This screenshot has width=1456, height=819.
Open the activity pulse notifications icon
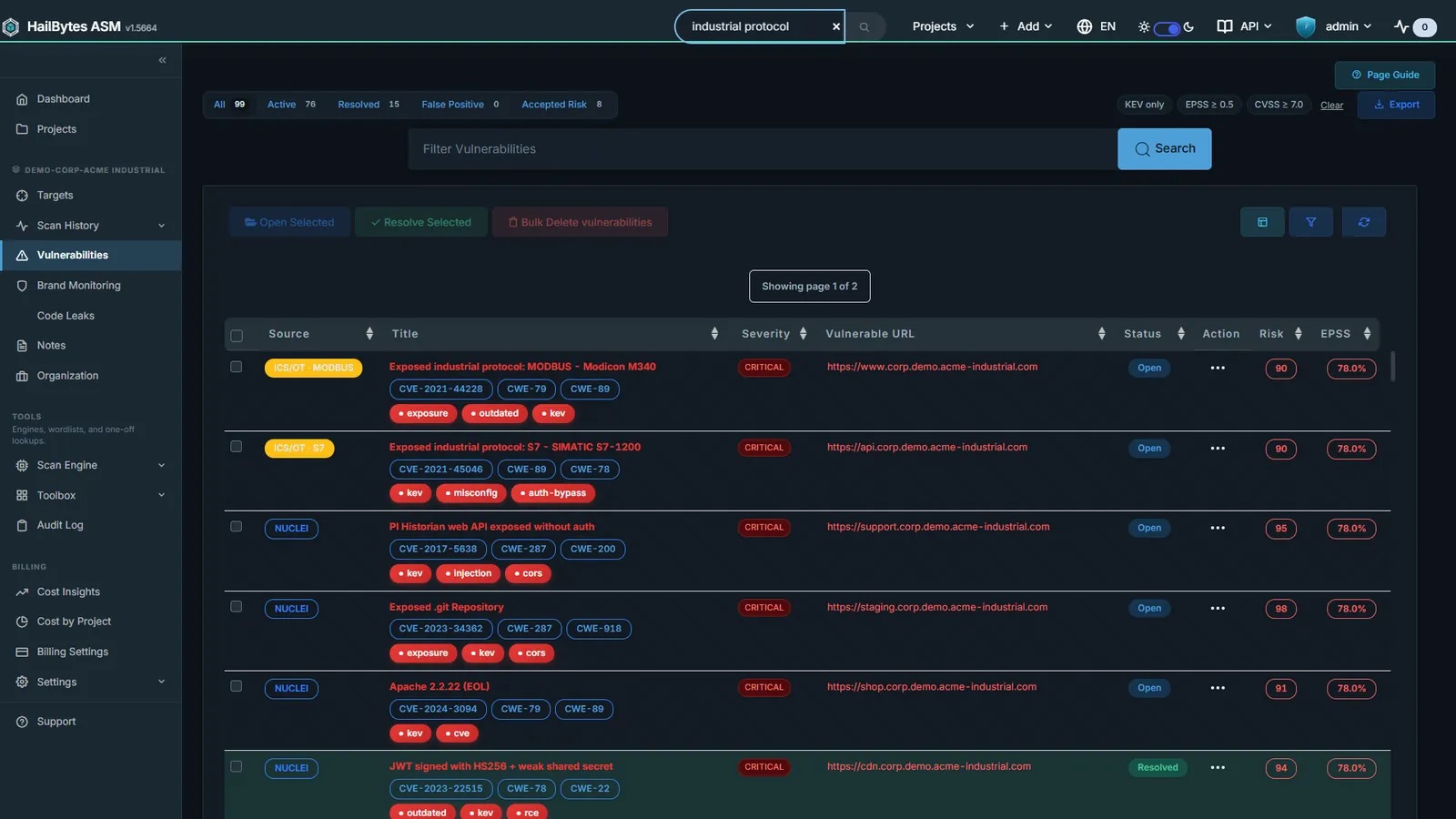click(x=1401, y=26)
